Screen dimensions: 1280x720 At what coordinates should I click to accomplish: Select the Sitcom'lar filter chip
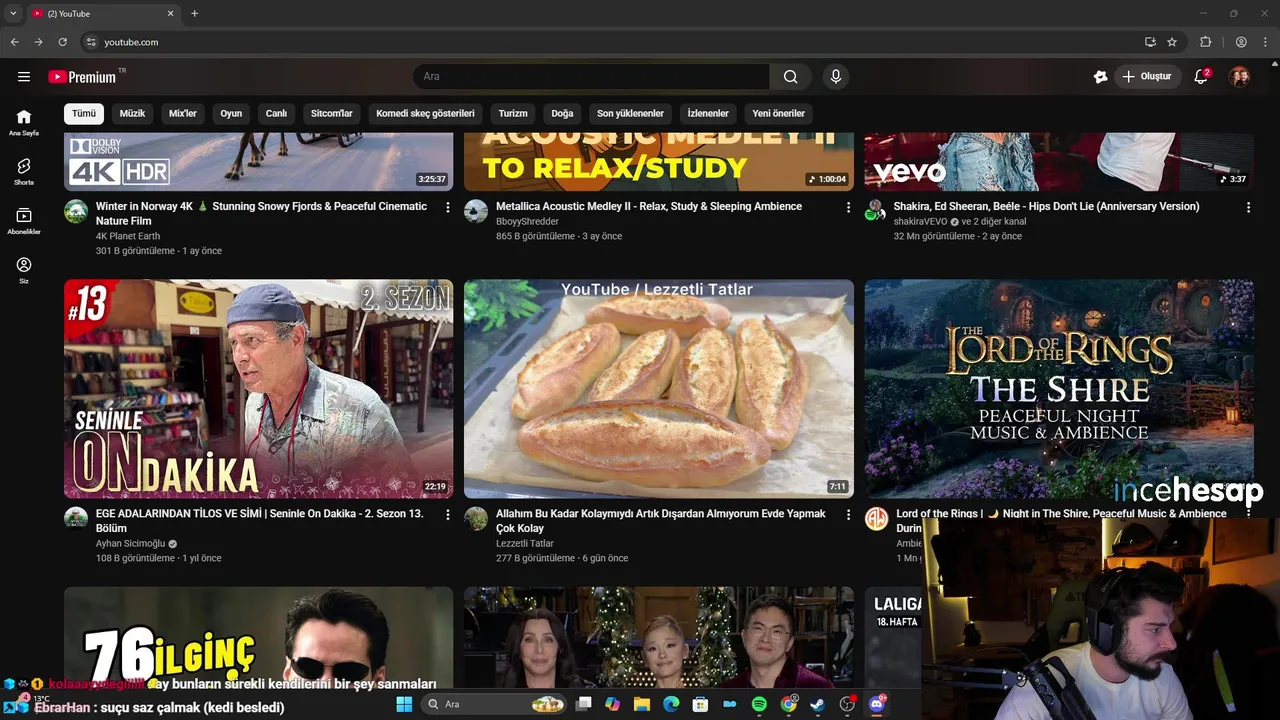(332, 113)
